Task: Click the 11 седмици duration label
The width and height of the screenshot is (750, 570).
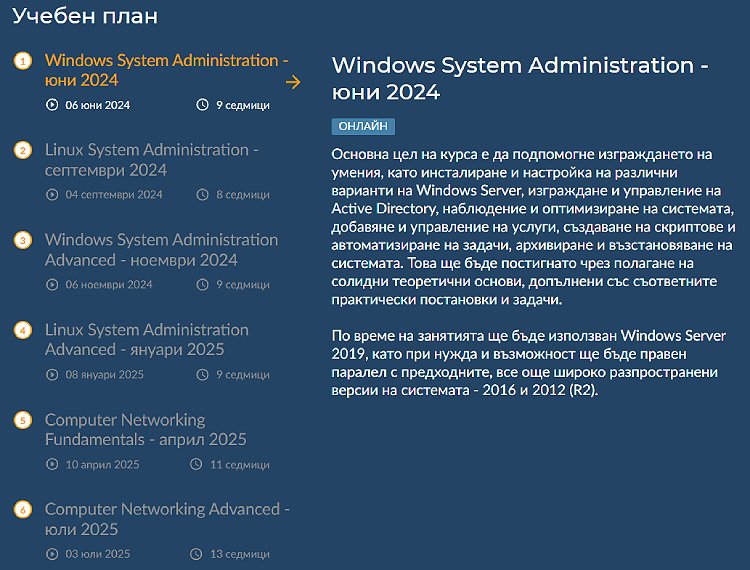Action: click(x=239, y=464)
